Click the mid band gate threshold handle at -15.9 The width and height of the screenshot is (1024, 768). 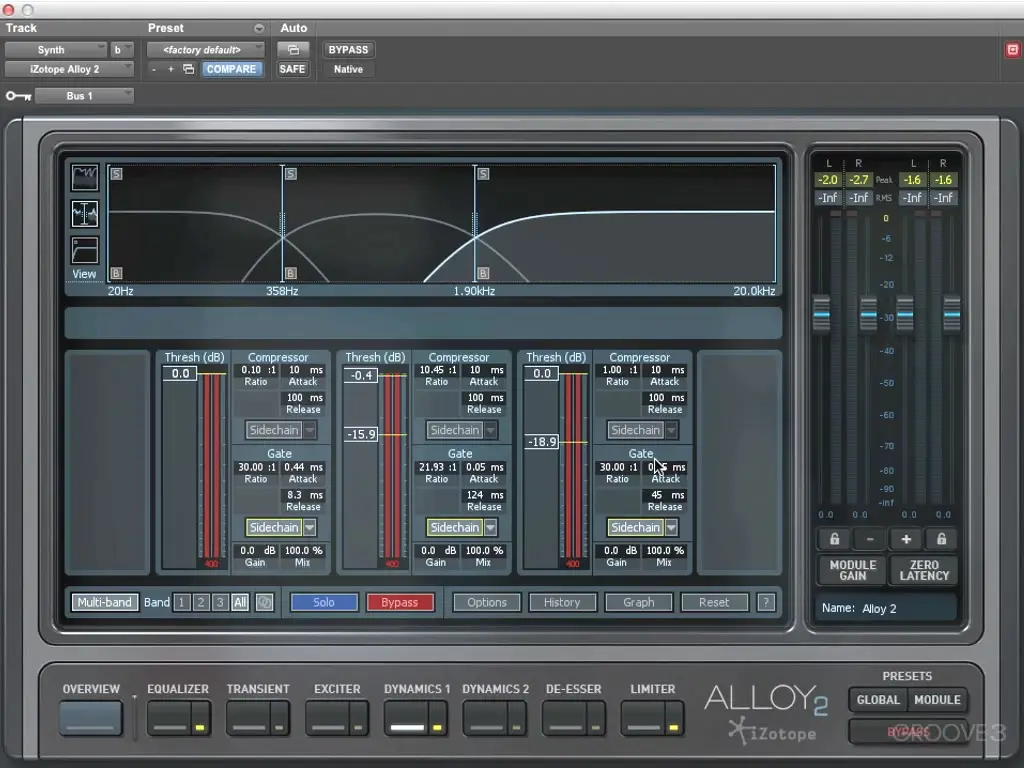click(x=361, y=434)
